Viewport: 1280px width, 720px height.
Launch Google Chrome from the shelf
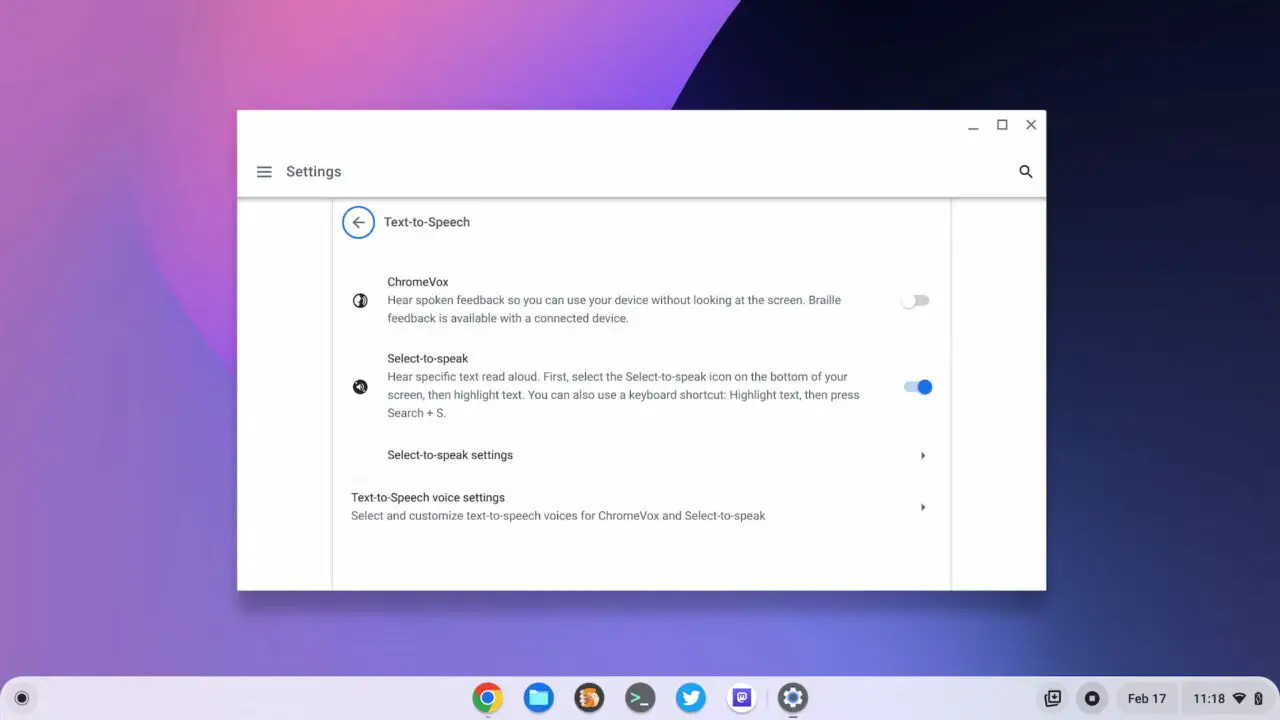click(x=488, y=698)
